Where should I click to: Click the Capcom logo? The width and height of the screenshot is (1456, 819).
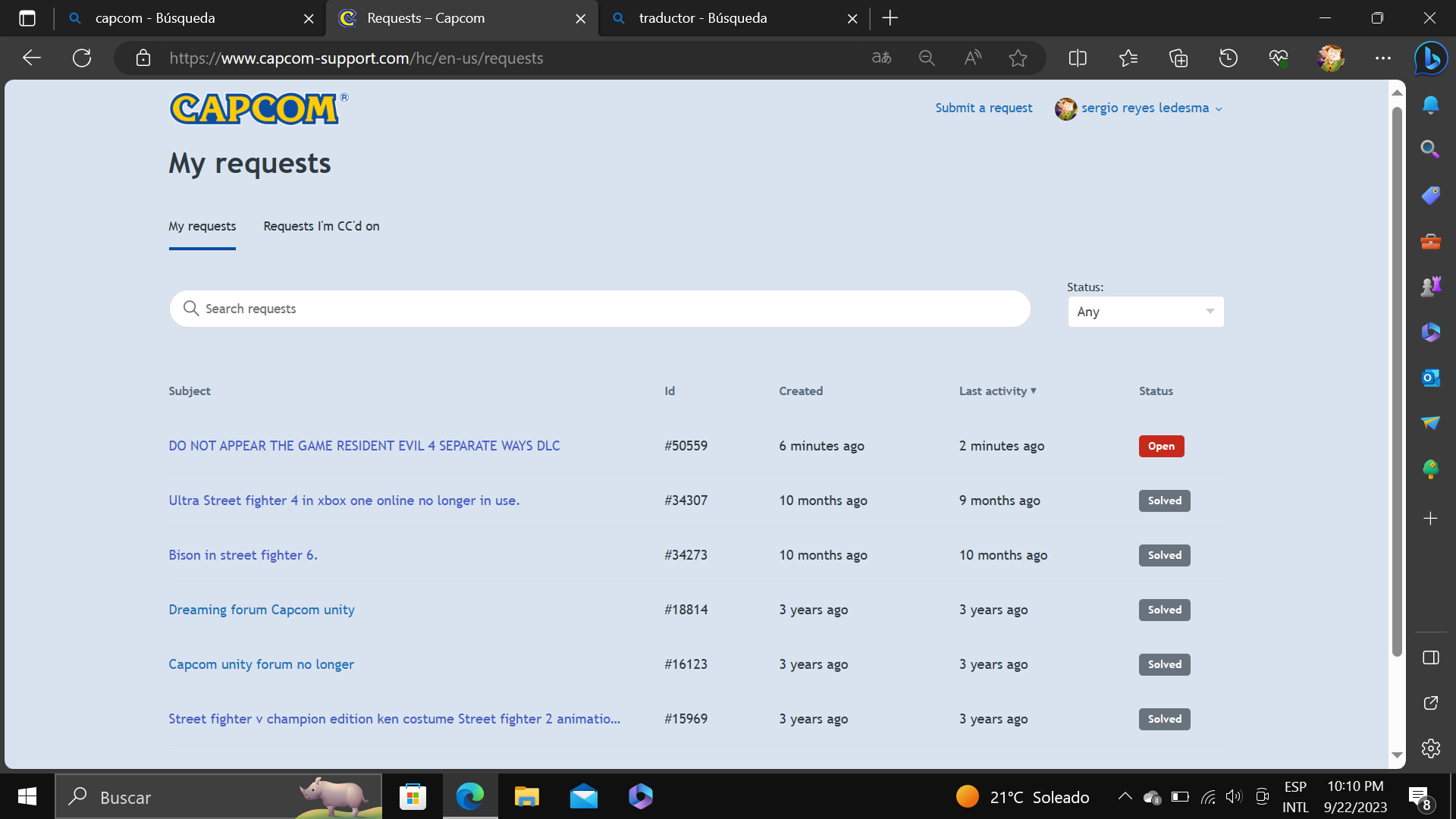[259, 108]
